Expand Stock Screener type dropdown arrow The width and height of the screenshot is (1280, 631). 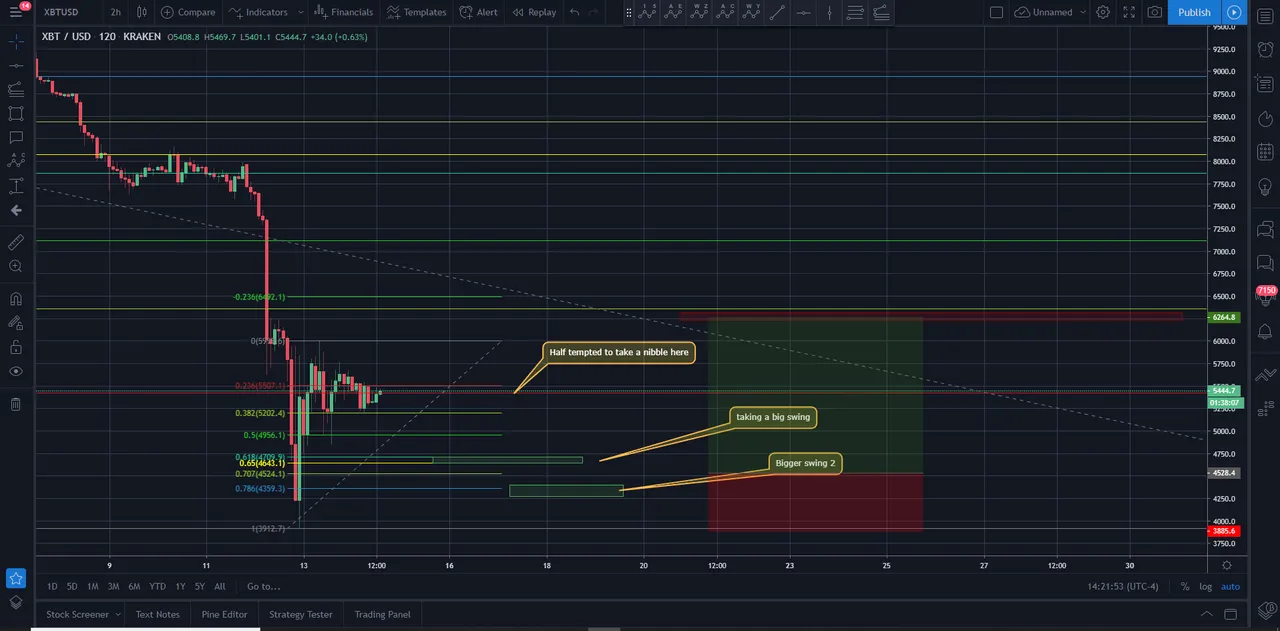tap(118, 614)
